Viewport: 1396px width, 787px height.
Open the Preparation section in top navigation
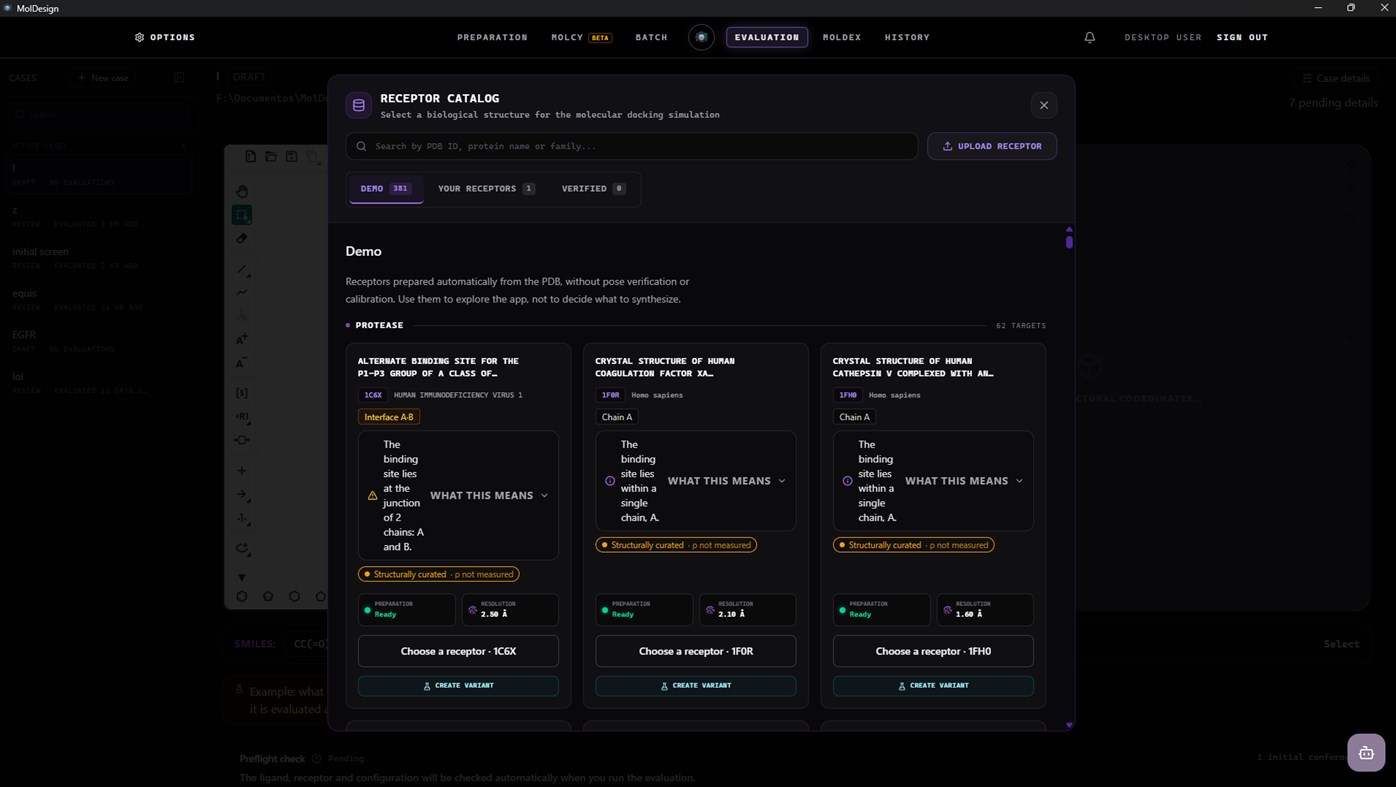pos(492,37)
